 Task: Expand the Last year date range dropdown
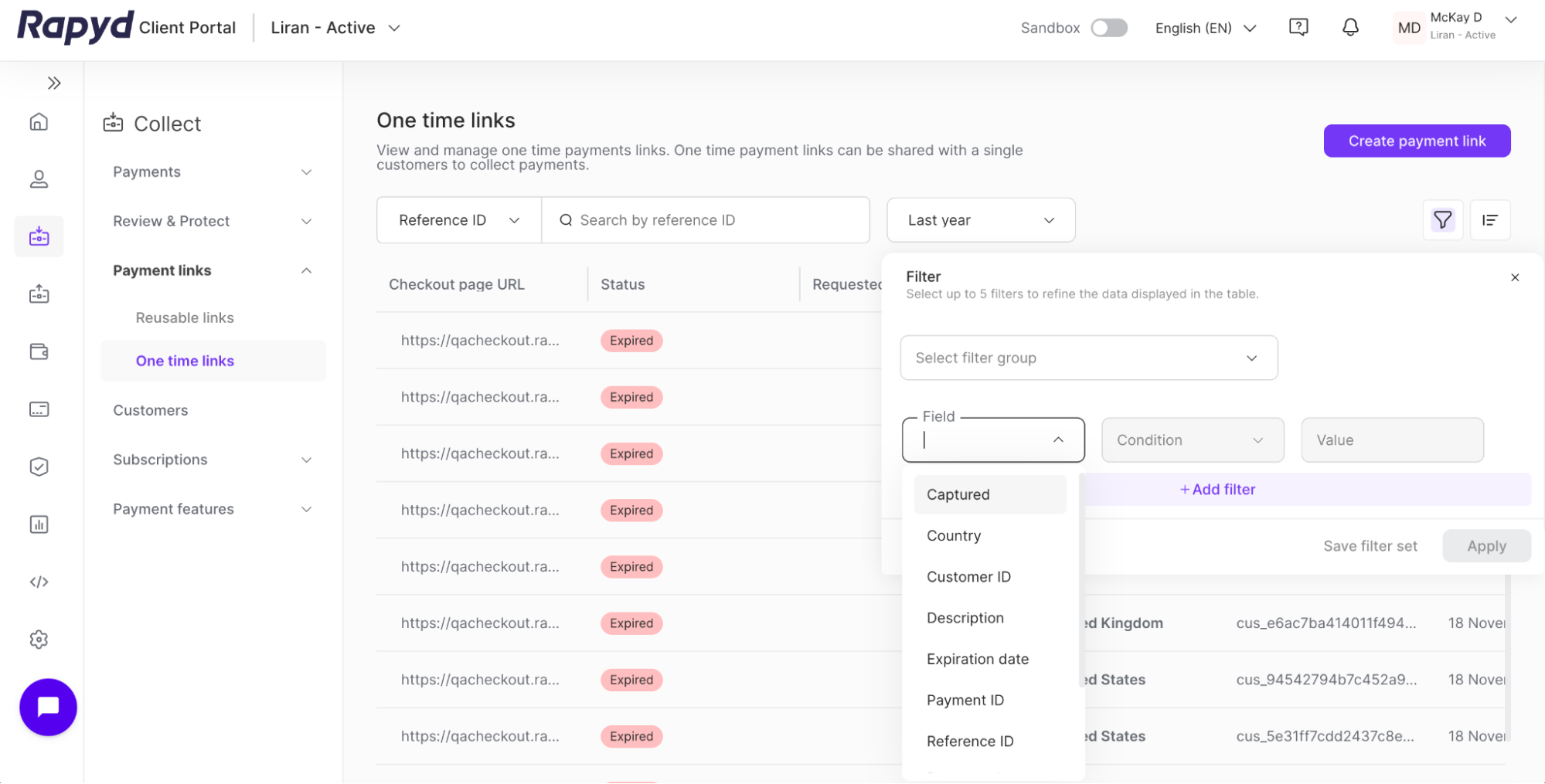coord(980,219)
